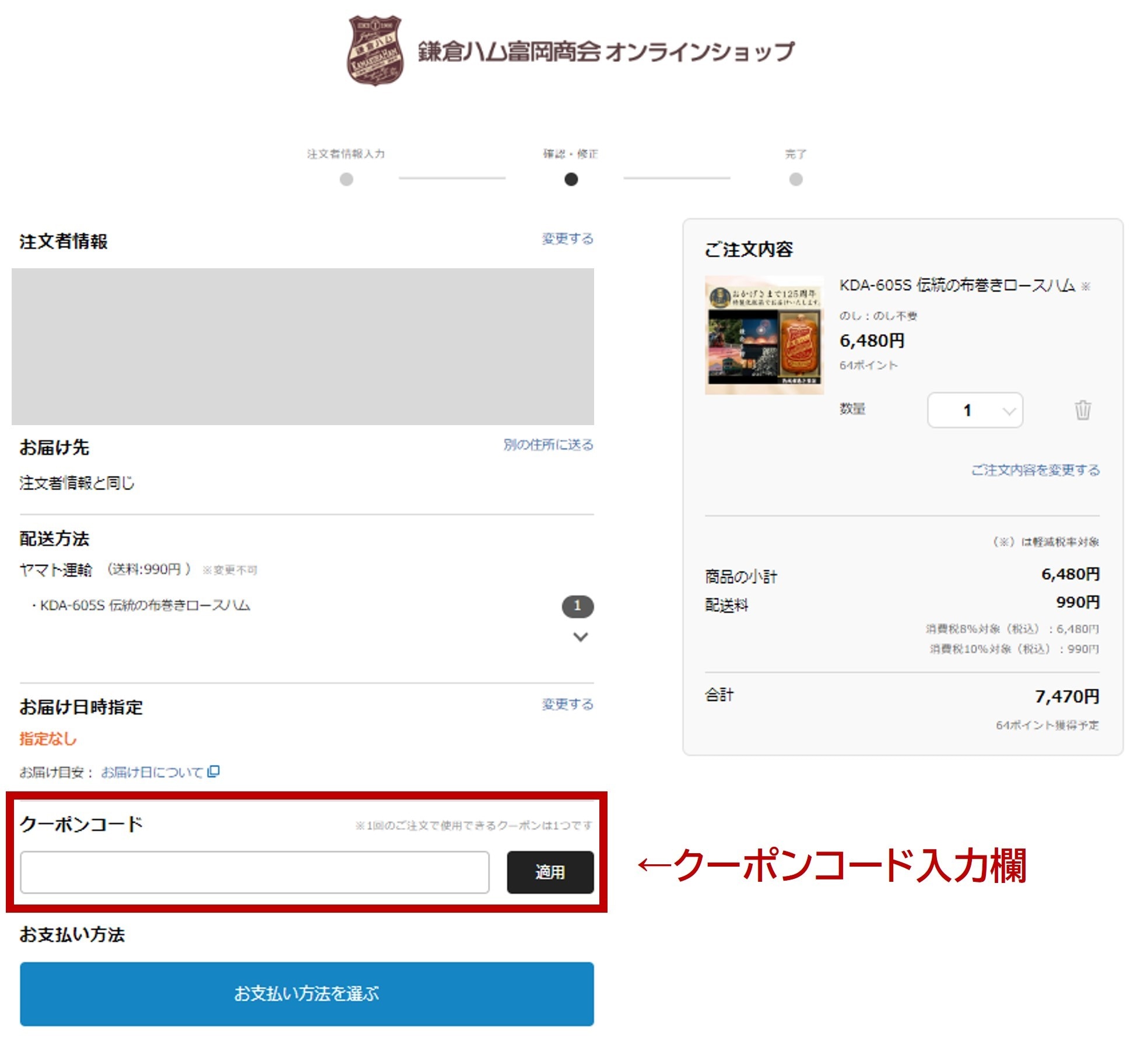Click product name KDA-605S in order summary
Viewport: 1148px width, 1041px height.
pyautogui.click(x=956, y=285)
